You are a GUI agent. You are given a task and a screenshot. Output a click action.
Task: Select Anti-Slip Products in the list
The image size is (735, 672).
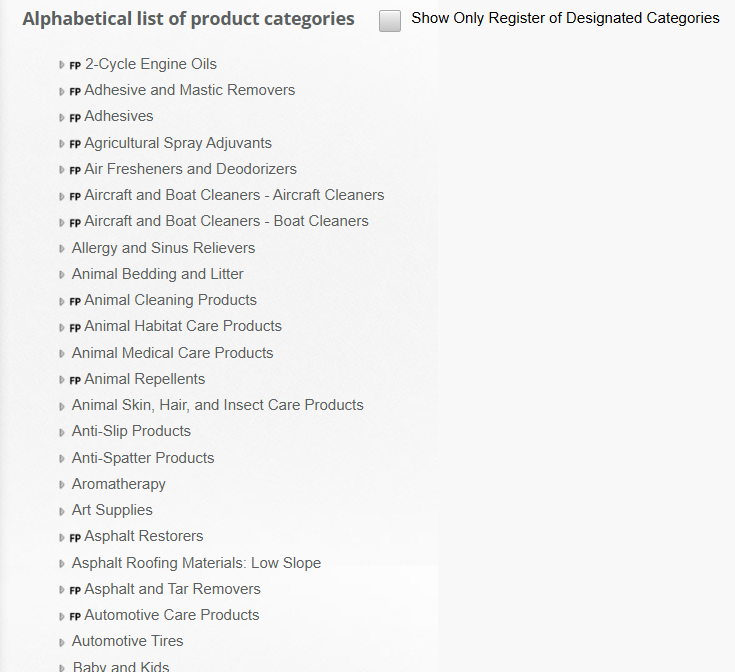pyautogui.click(x=131, y=431)
